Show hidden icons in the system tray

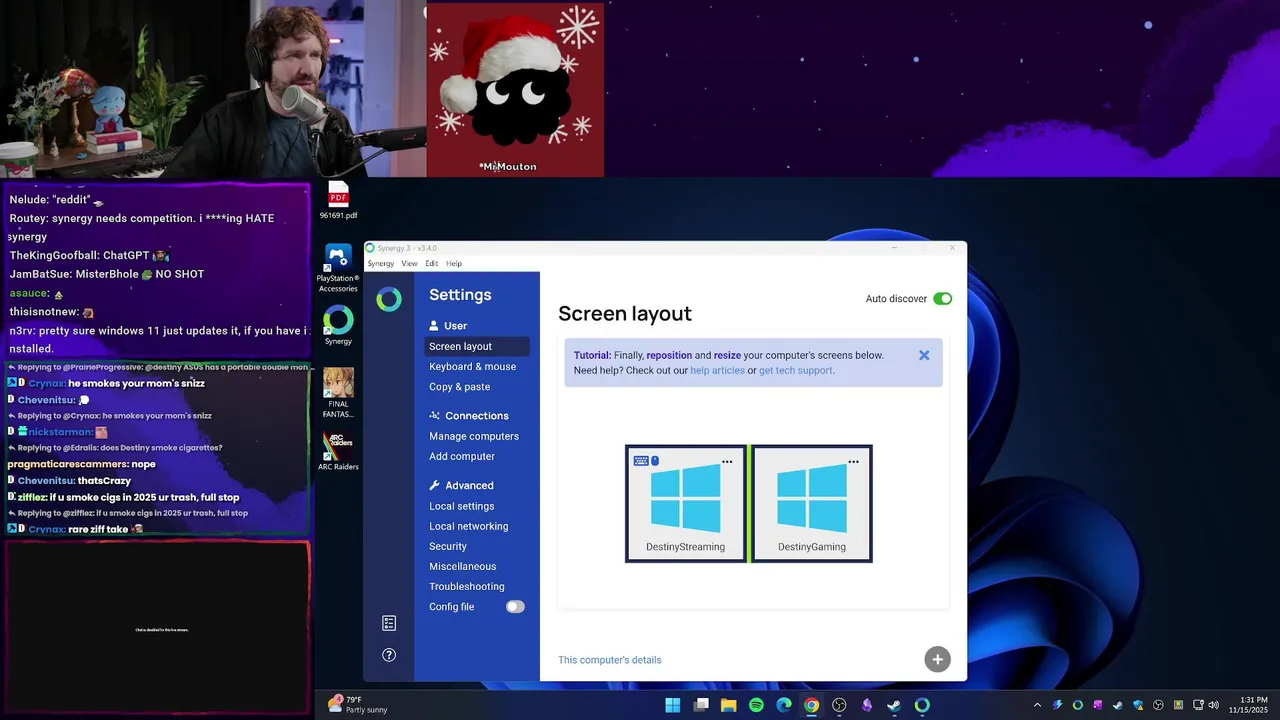[x=1037, y=705]
